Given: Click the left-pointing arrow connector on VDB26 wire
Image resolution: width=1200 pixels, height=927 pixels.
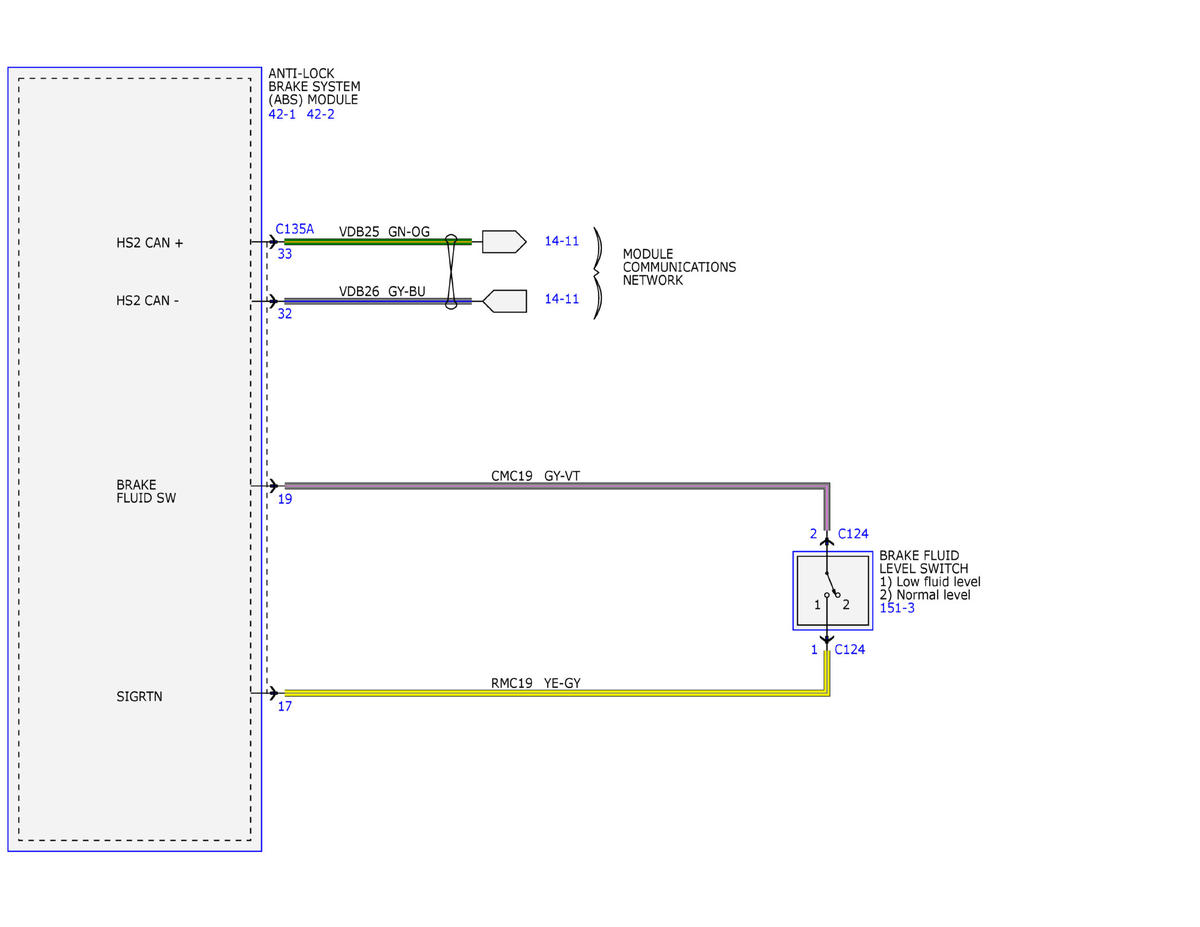Looking at the screenshot, I should point(505,300).
